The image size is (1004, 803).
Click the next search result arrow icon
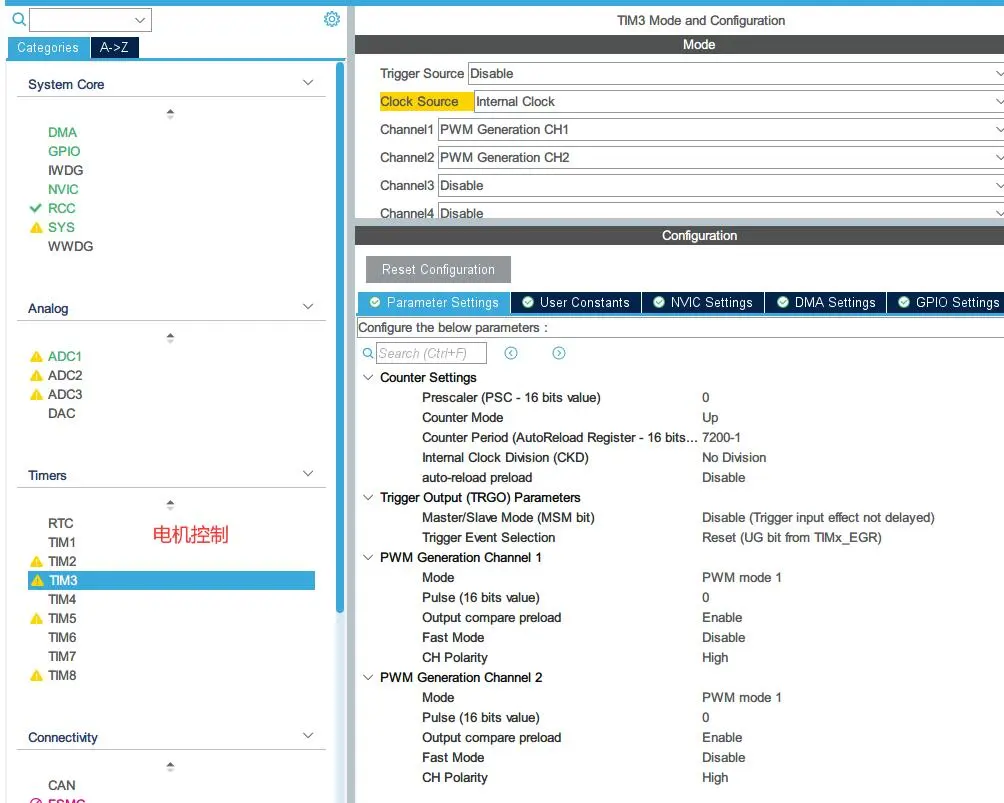point(559,353)
